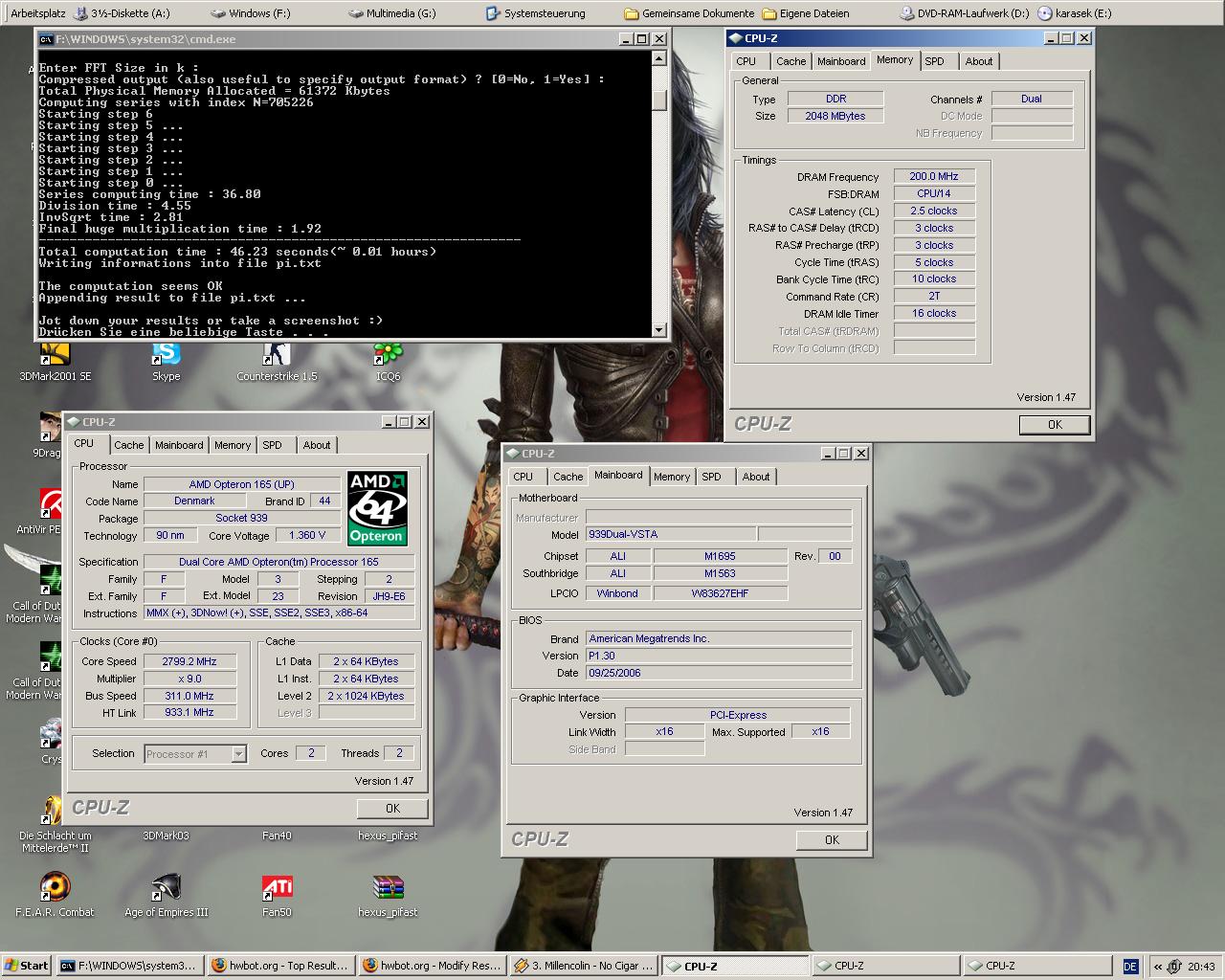Launch Skype from the desktop
1225x980 pixels.
(x=167, y=361)
